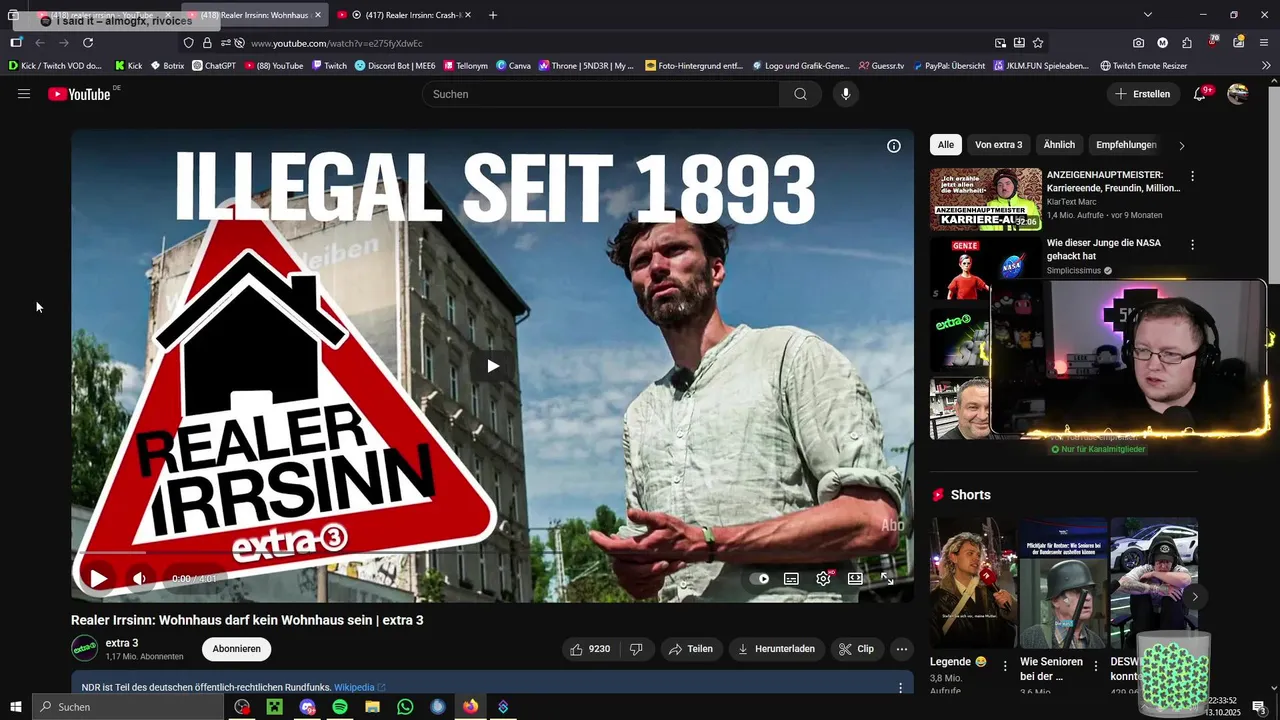
Task: Reload the page in the browser
Action: point(88,43)
